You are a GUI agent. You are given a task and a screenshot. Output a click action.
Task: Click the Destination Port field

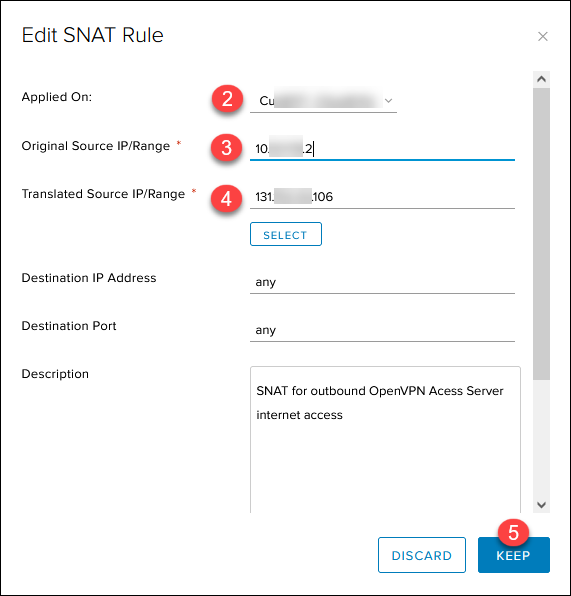click(x=382, y=330)
